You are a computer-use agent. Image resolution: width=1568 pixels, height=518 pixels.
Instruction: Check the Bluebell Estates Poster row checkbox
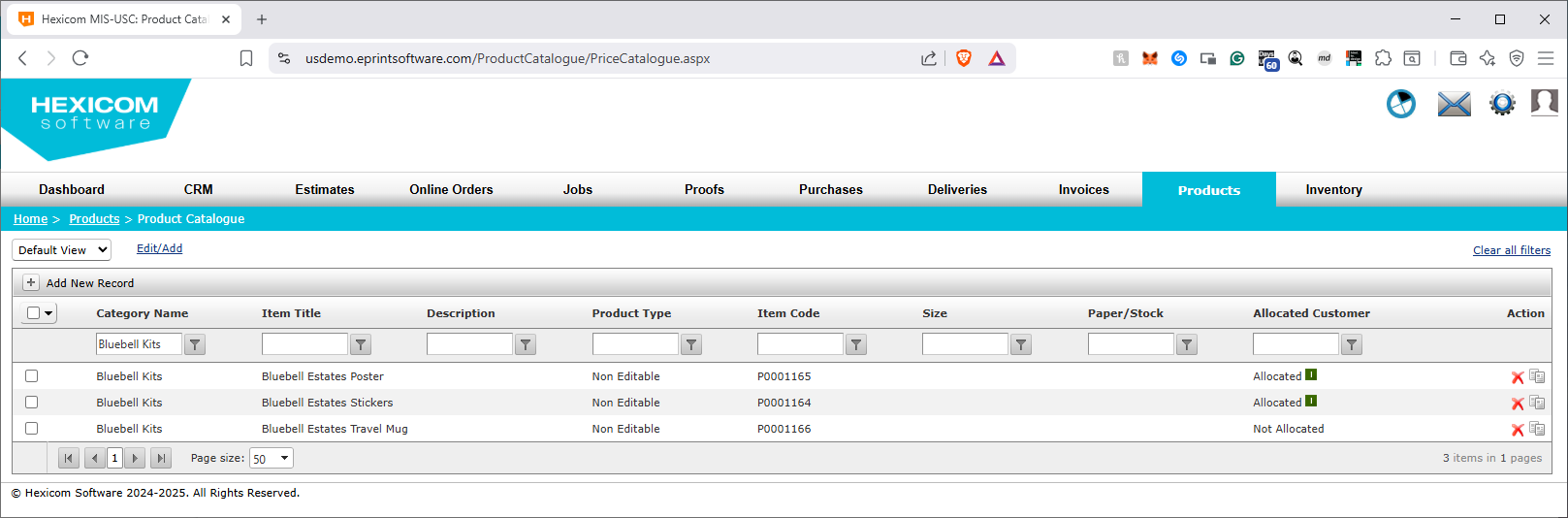pos(31,376)
